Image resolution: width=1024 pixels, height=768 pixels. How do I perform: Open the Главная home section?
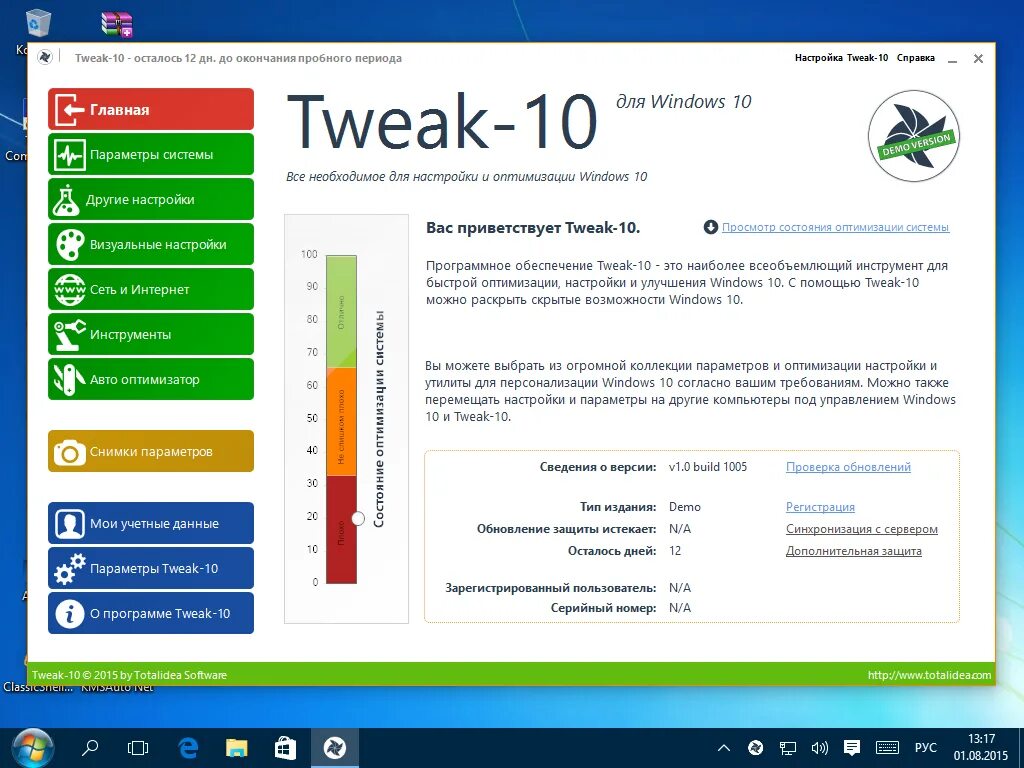click(x=151, y=109)
